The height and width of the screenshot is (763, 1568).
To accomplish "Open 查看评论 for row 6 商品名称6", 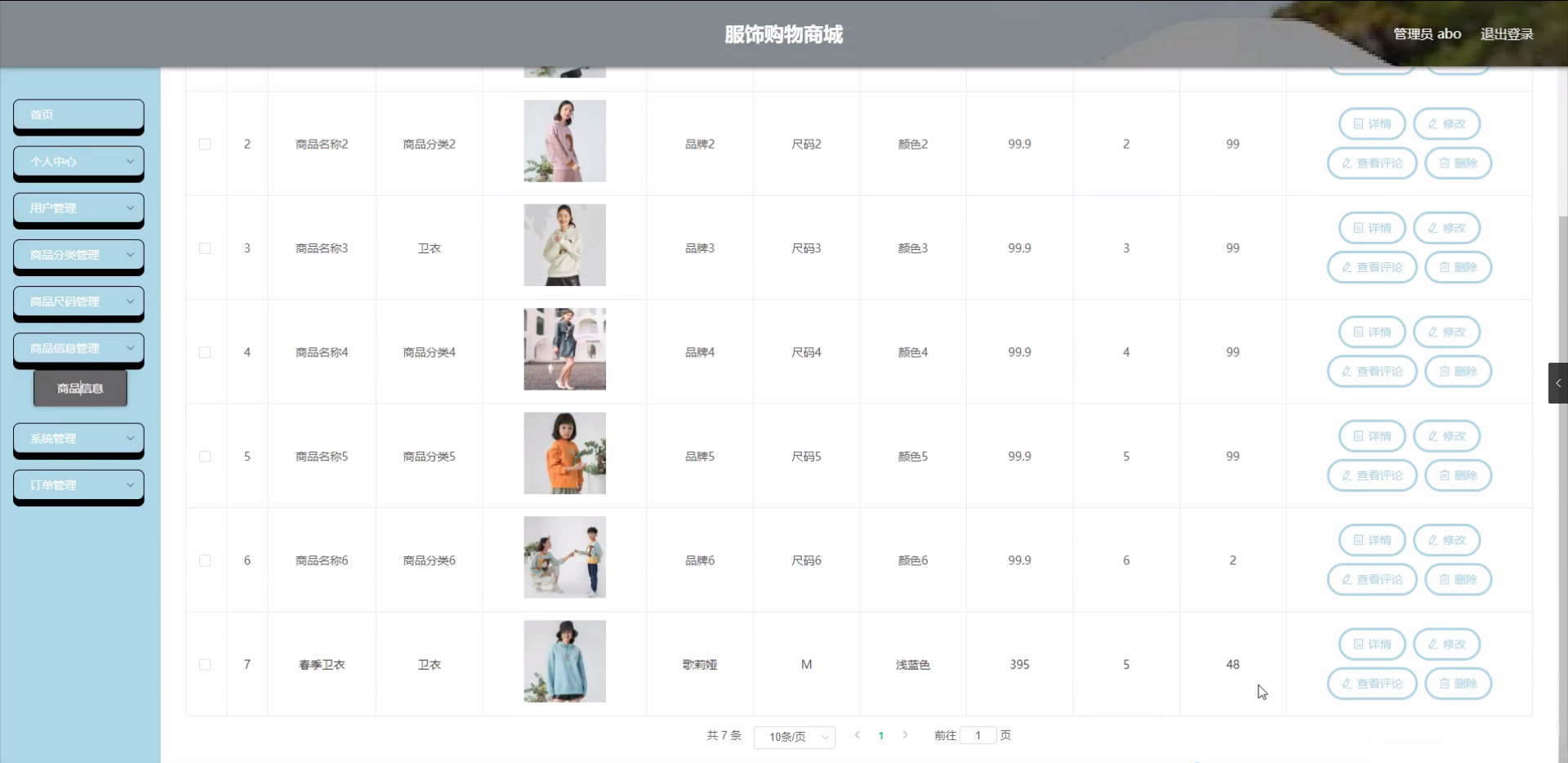I will tap(1372, 579).
